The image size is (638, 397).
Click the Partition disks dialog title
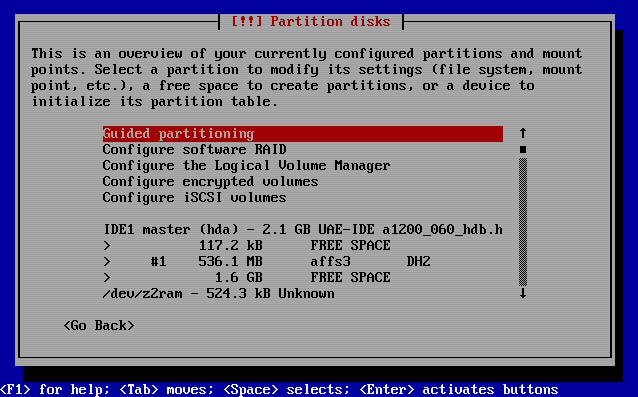[x=311, y=21]
